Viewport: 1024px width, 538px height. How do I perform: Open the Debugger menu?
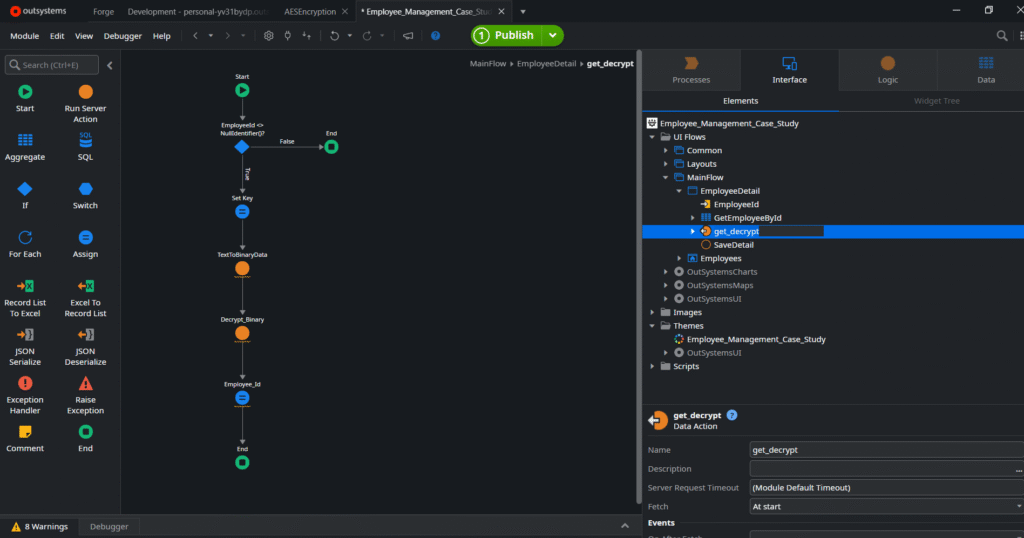(x=122, y=36)
